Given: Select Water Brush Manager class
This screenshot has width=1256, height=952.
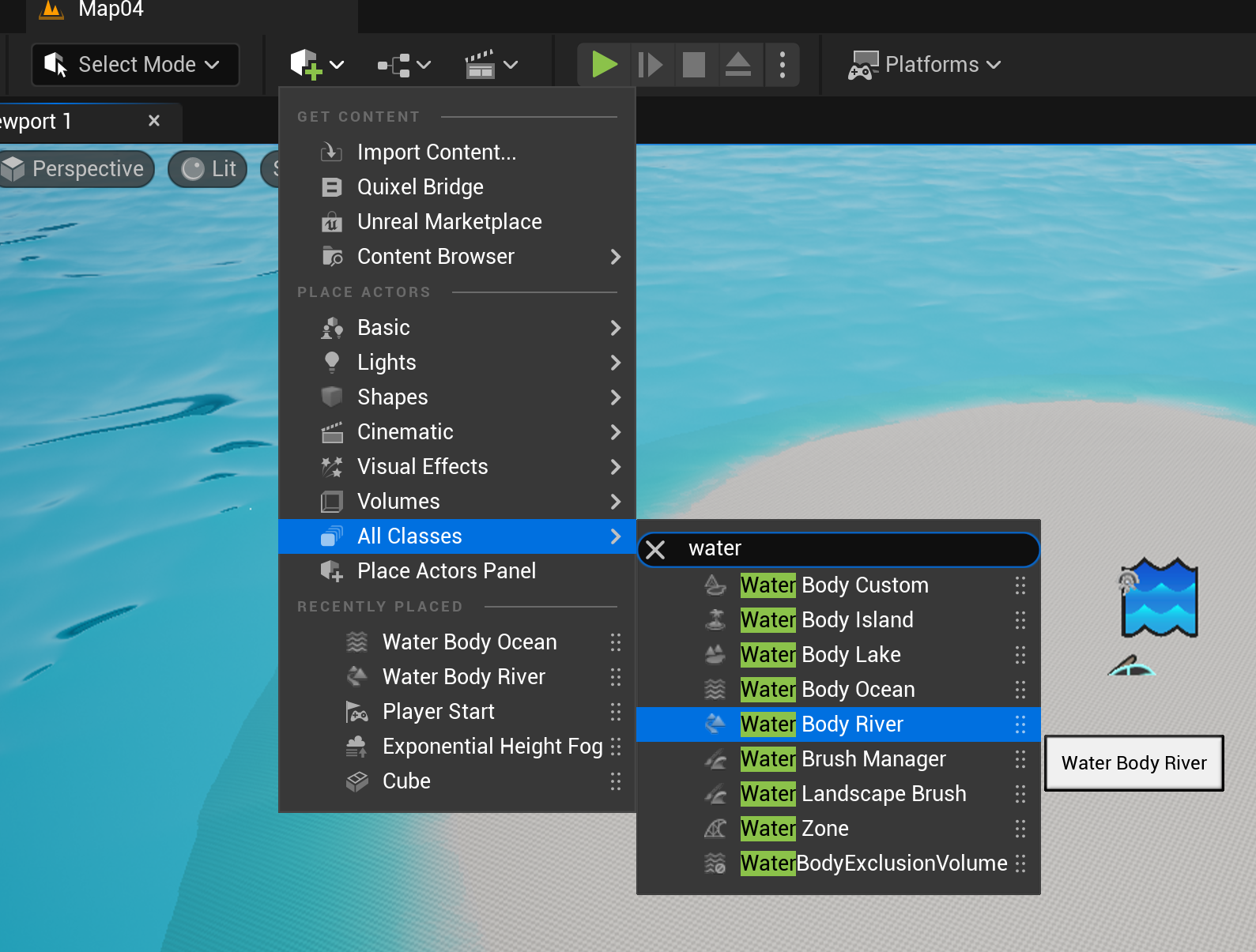Looking at the screenshot, I should (838, 758).
